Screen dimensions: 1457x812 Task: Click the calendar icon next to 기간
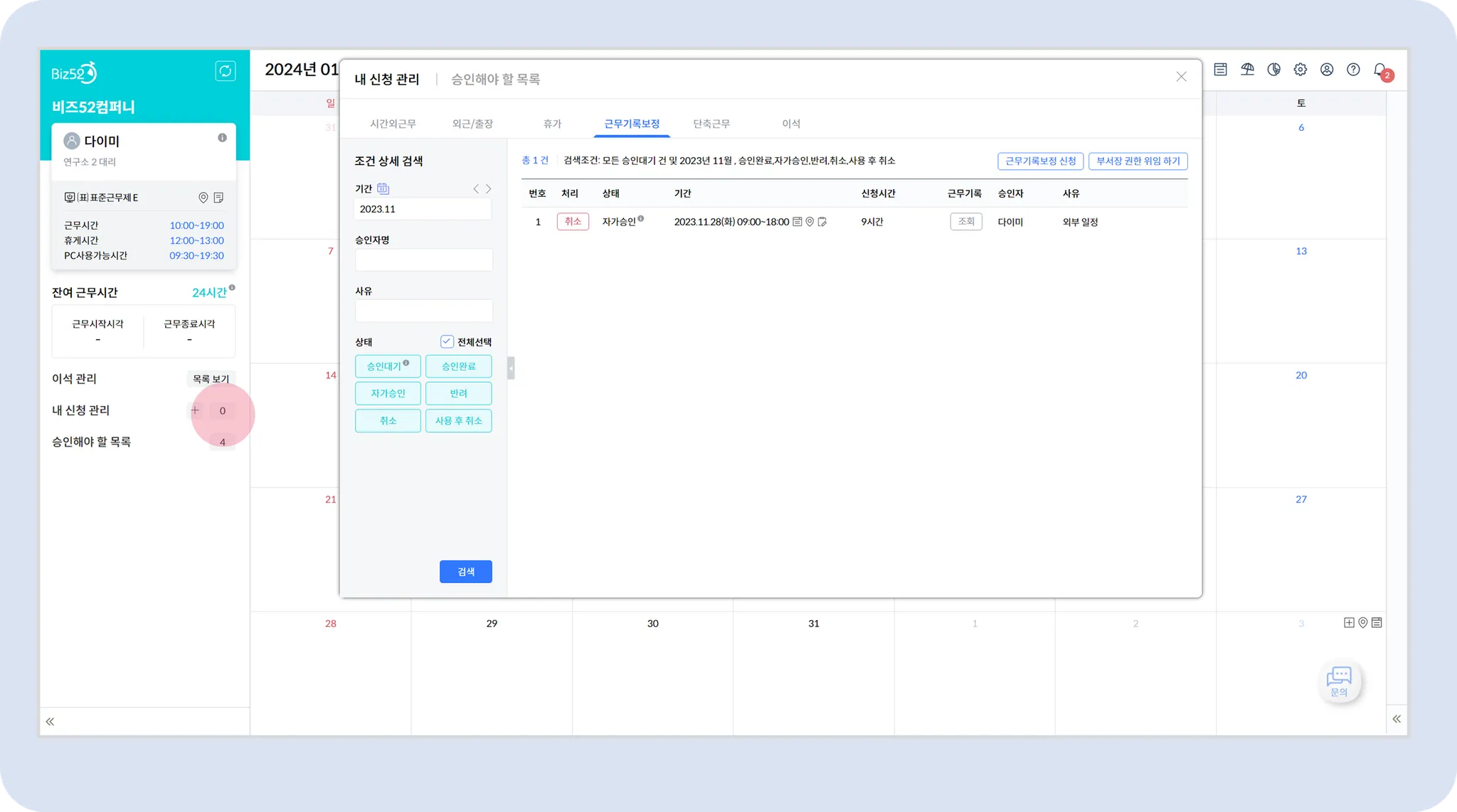coord(383,188)
